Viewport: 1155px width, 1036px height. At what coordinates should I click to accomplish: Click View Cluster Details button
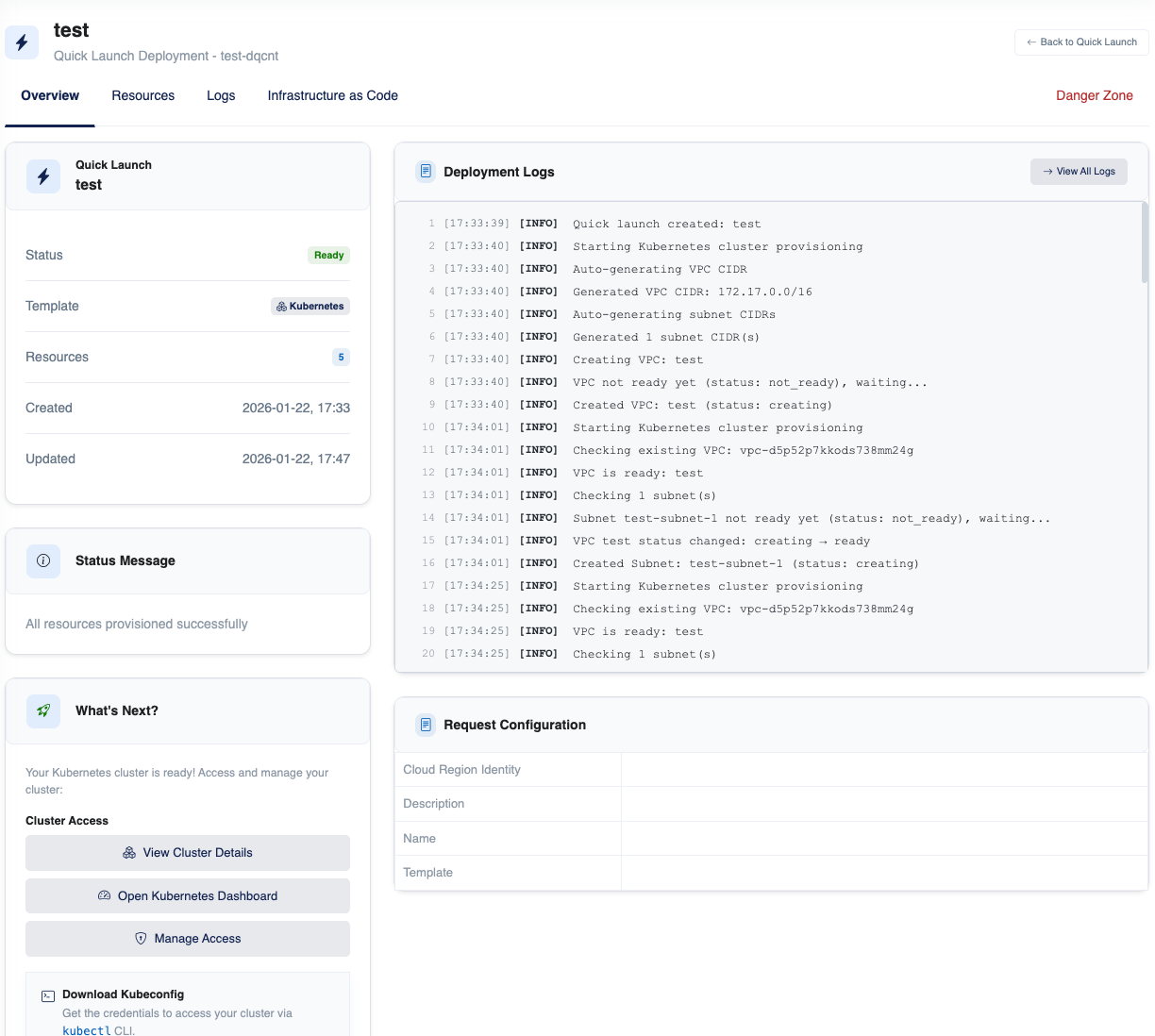(x=188, y=853)
